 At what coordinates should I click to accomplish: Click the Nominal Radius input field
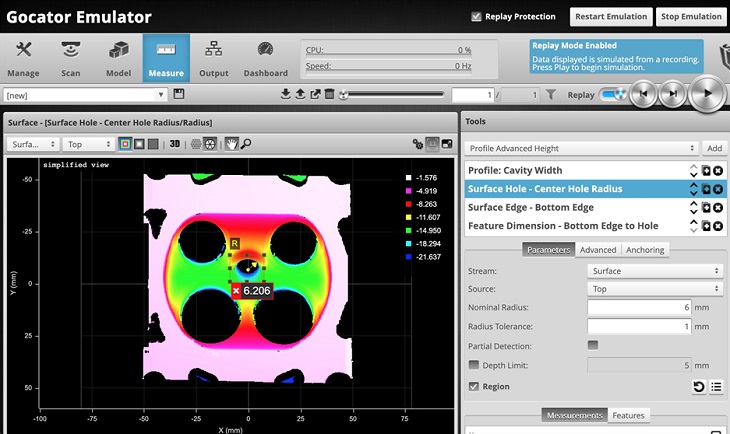639,307
